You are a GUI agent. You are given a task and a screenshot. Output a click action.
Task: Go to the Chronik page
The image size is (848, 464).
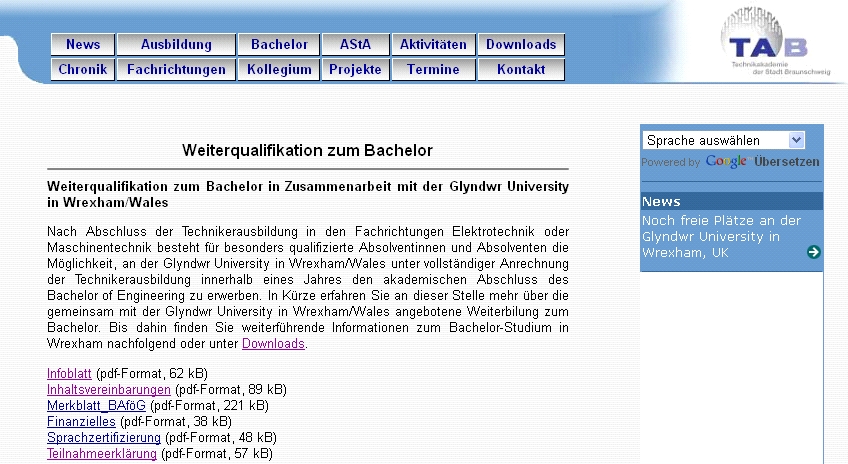83,70
